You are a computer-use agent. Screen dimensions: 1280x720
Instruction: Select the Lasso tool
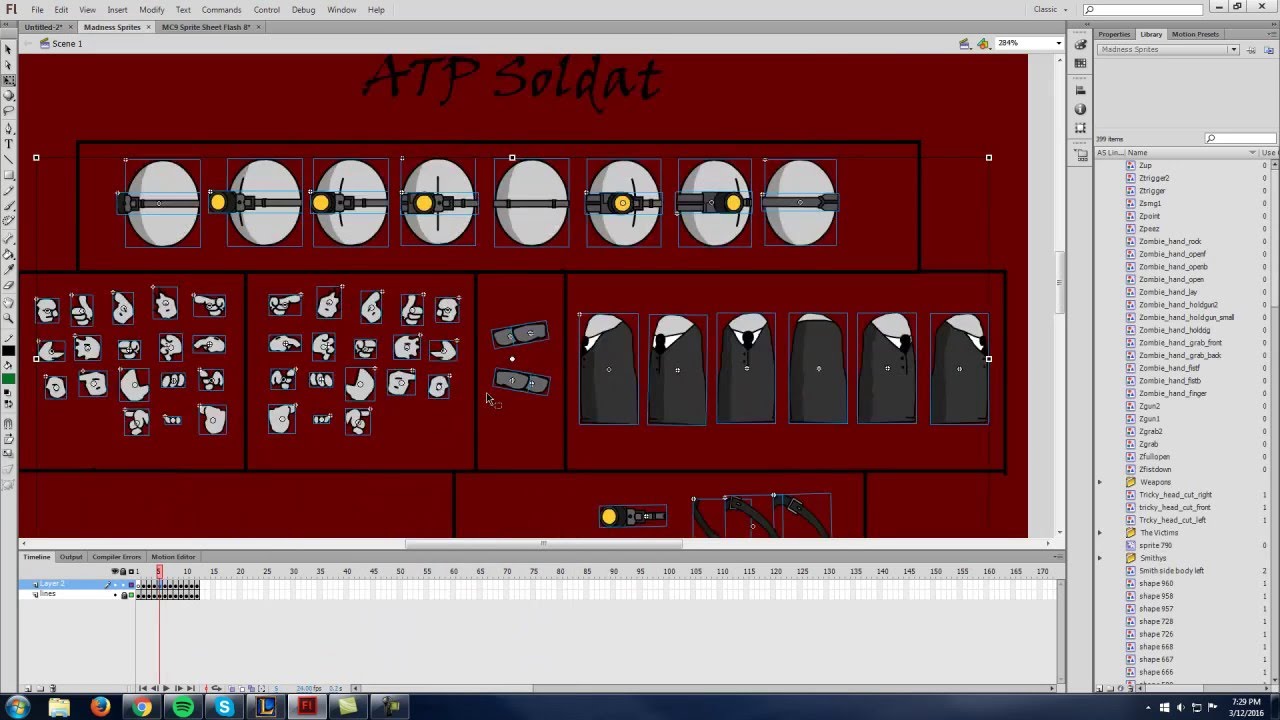11,110
